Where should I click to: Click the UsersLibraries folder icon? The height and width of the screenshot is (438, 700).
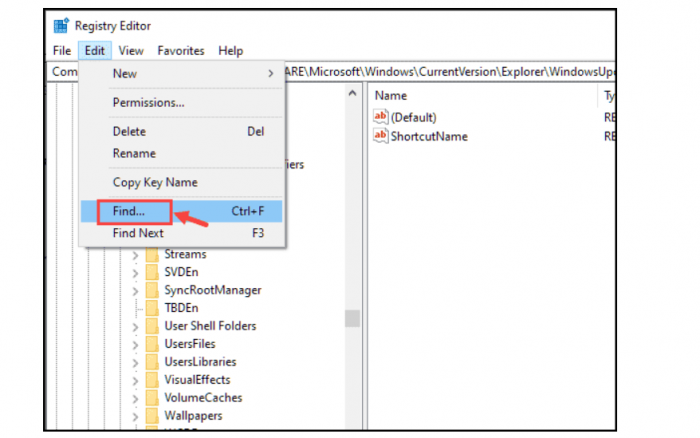152,362
